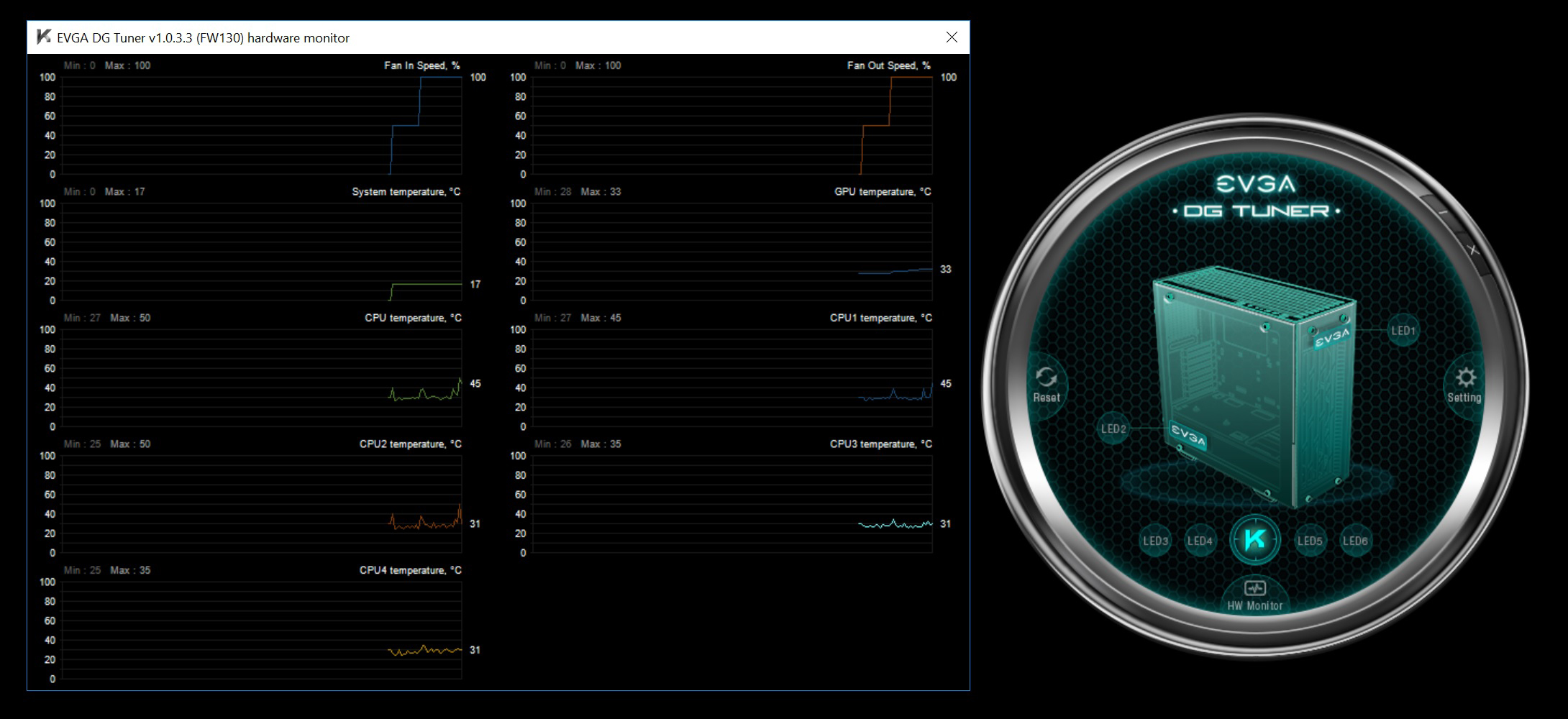Viewport: 1568px width, 719px height.
Task: Click the current value 100 beside Fan Out graph
Action: [x=949, y=78]
